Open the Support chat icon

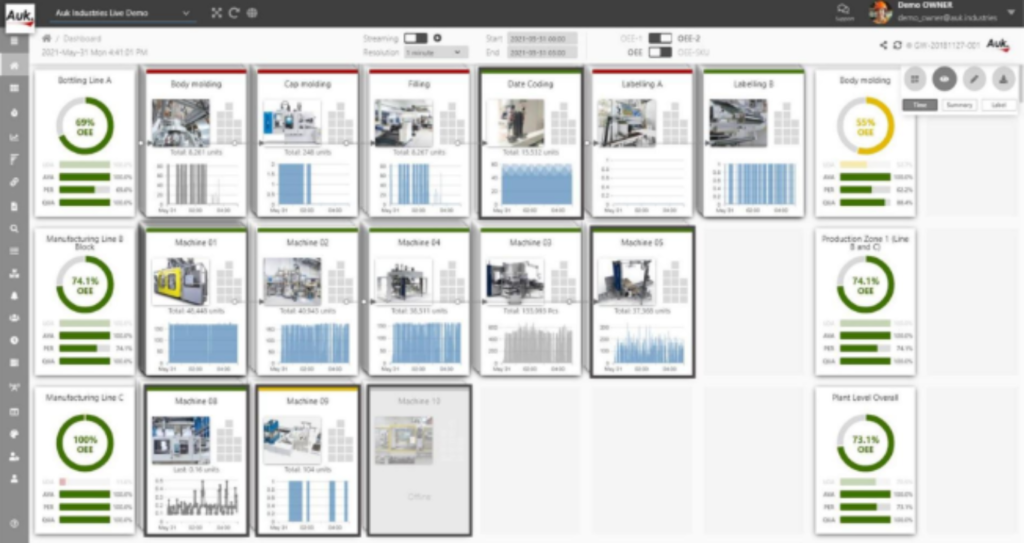click(x=843, y=10)
